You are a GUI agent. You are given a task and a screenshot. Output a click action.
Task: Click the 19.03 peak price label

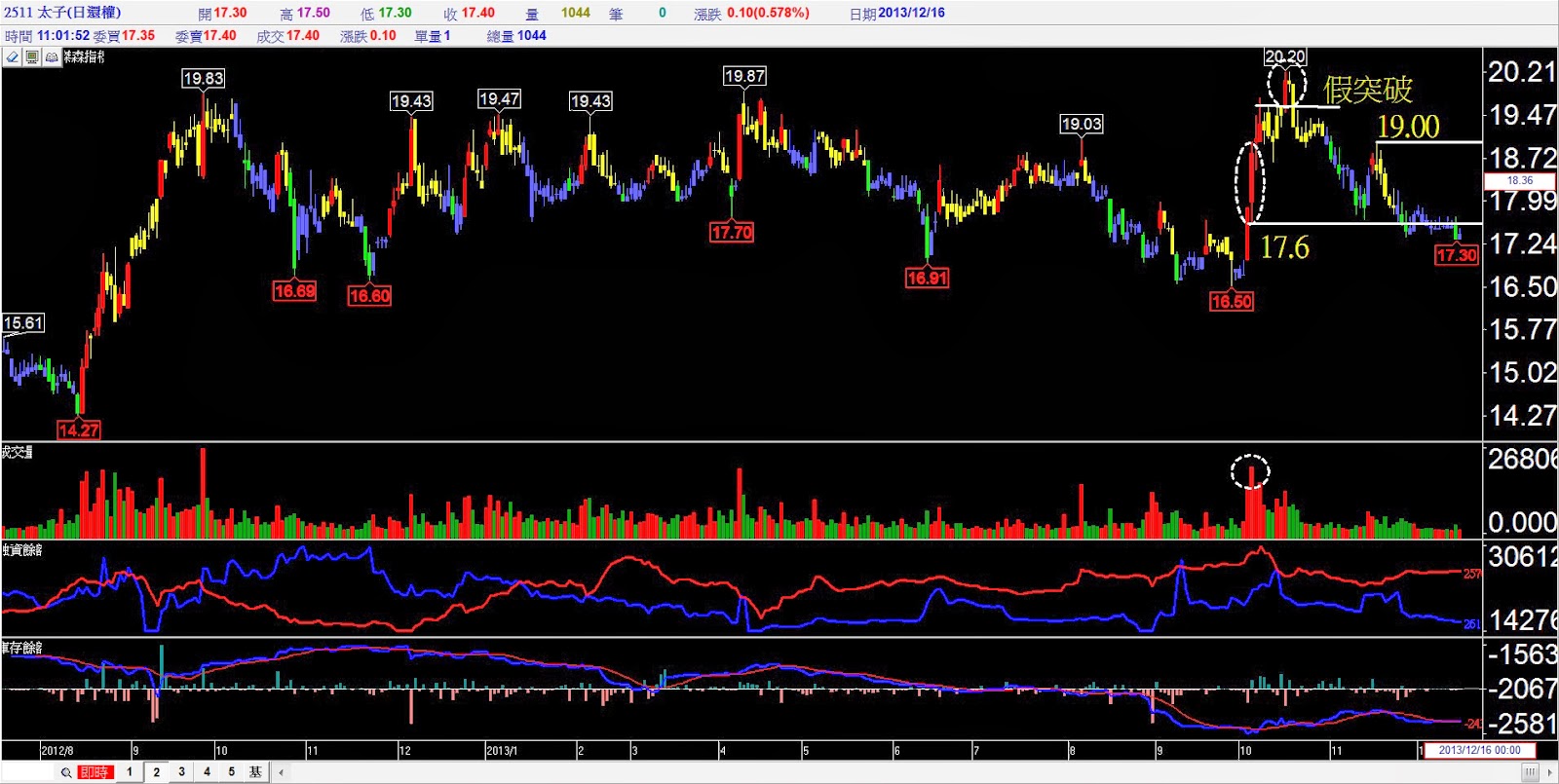tap(1082, 124)
